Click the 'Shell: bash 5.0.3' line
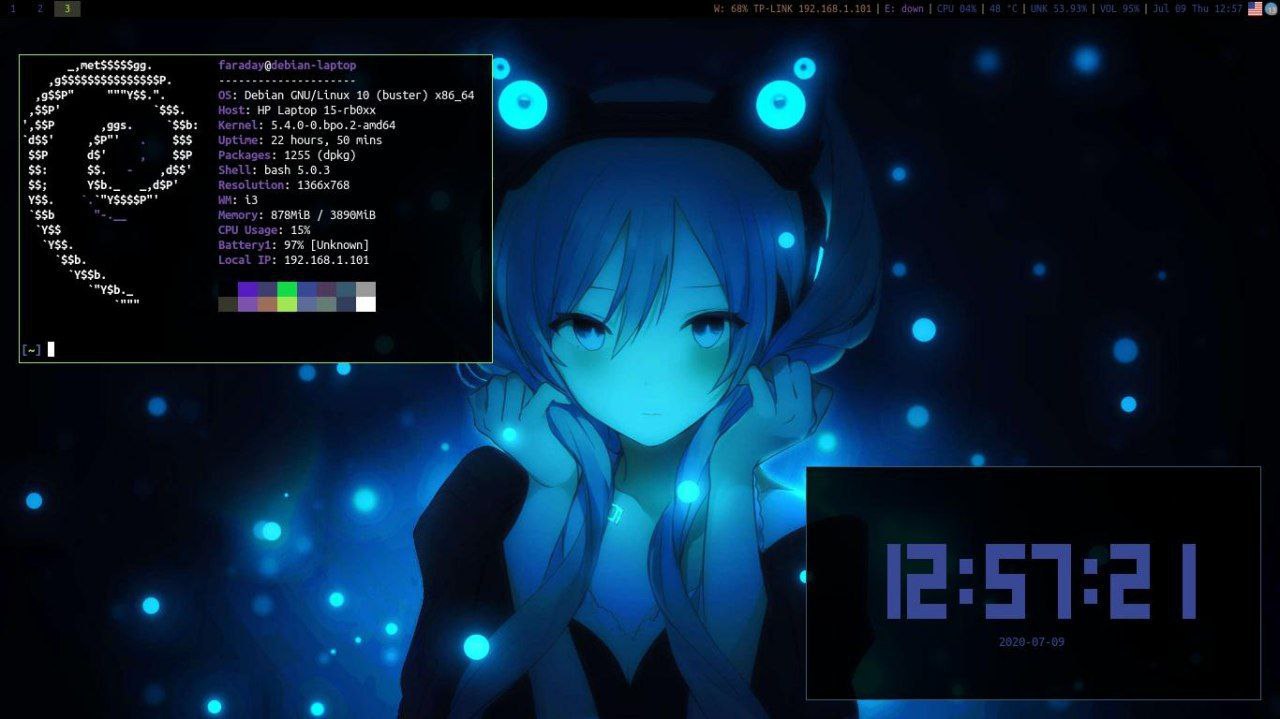 [x=274, y=170]
